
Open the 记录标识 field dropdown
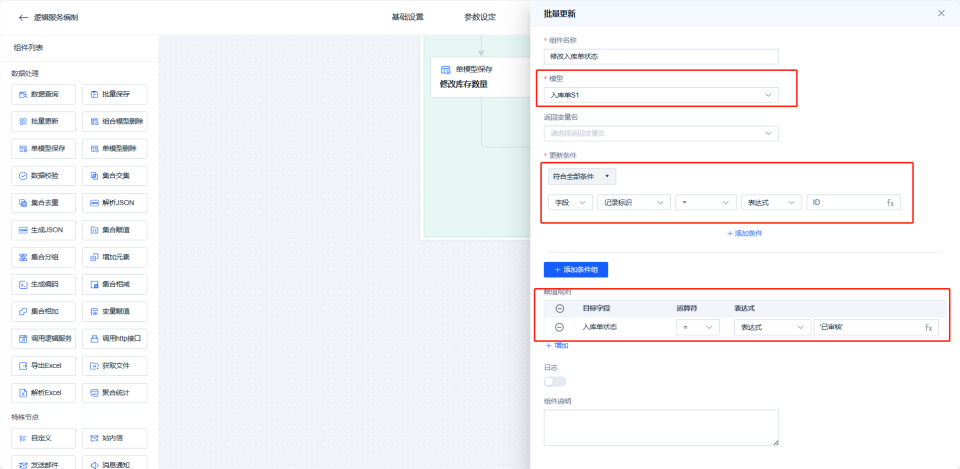(x=634, y=202)
